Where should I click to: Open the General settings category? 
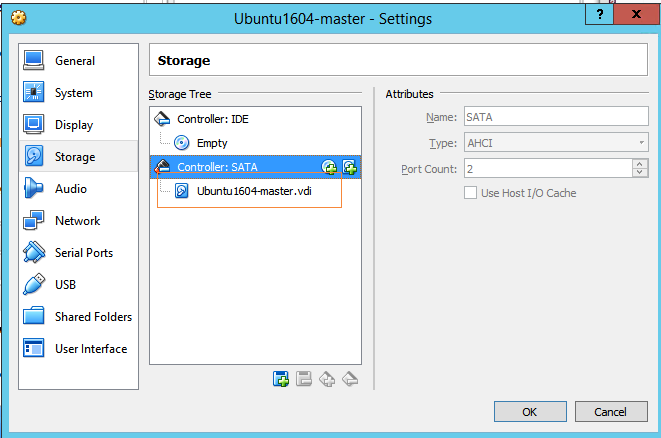[78, 61]
